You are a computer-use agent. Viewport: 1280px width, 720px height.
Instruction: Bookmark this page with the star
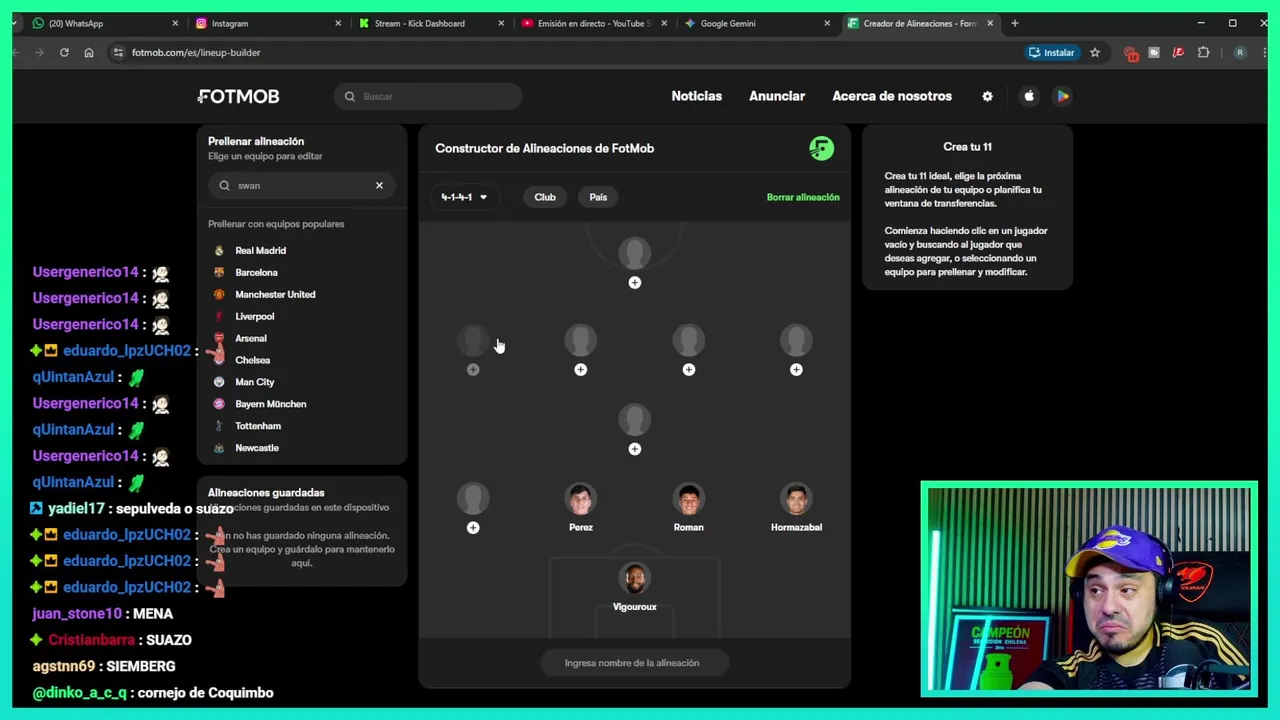coord(1095,53)
